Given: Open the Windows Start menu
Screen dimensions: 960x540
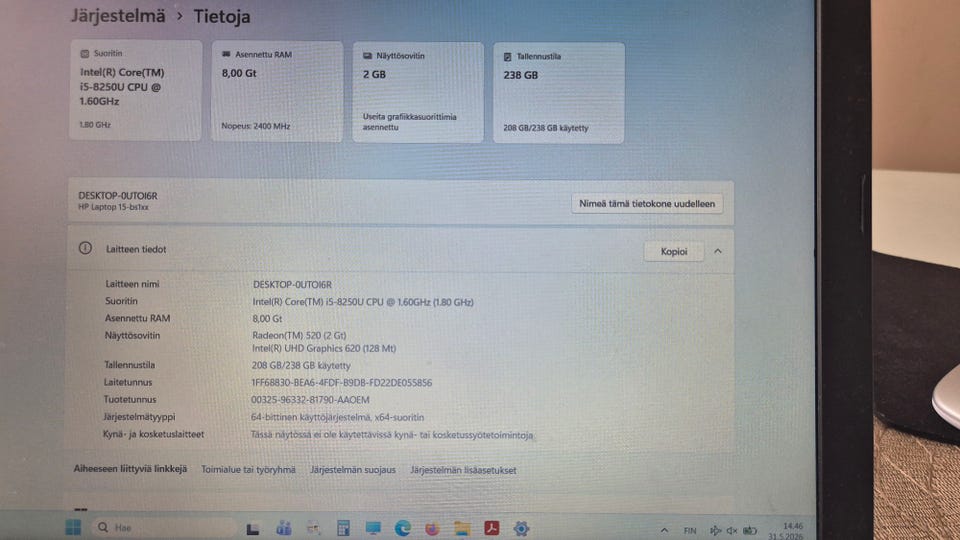Looking at the screenshot, I should [73, 527].
